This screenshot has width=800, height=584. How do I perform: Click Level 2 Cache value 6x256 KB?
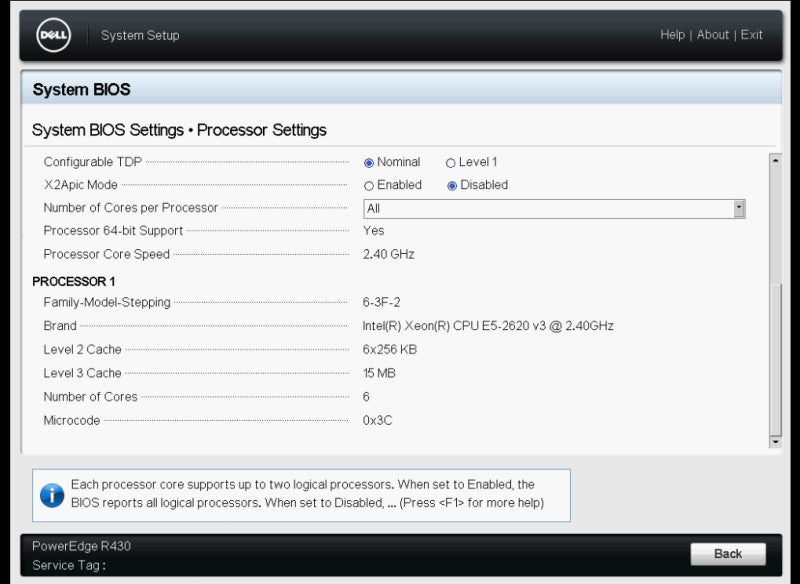pyautogui.click(x=390, y=349)
